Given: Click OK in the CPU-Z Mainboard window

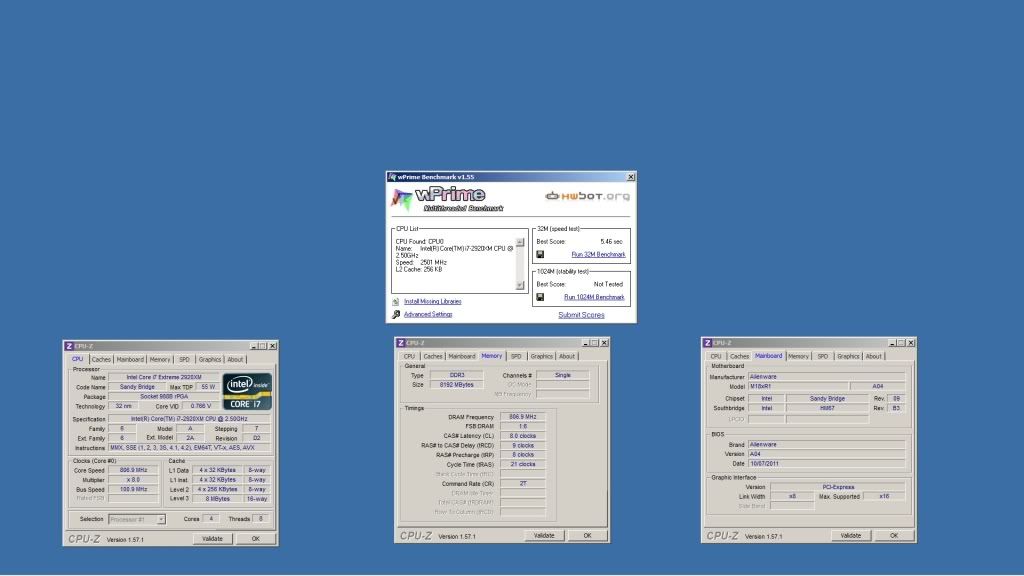Looking at the screenshot, I should tap(893, 536).
